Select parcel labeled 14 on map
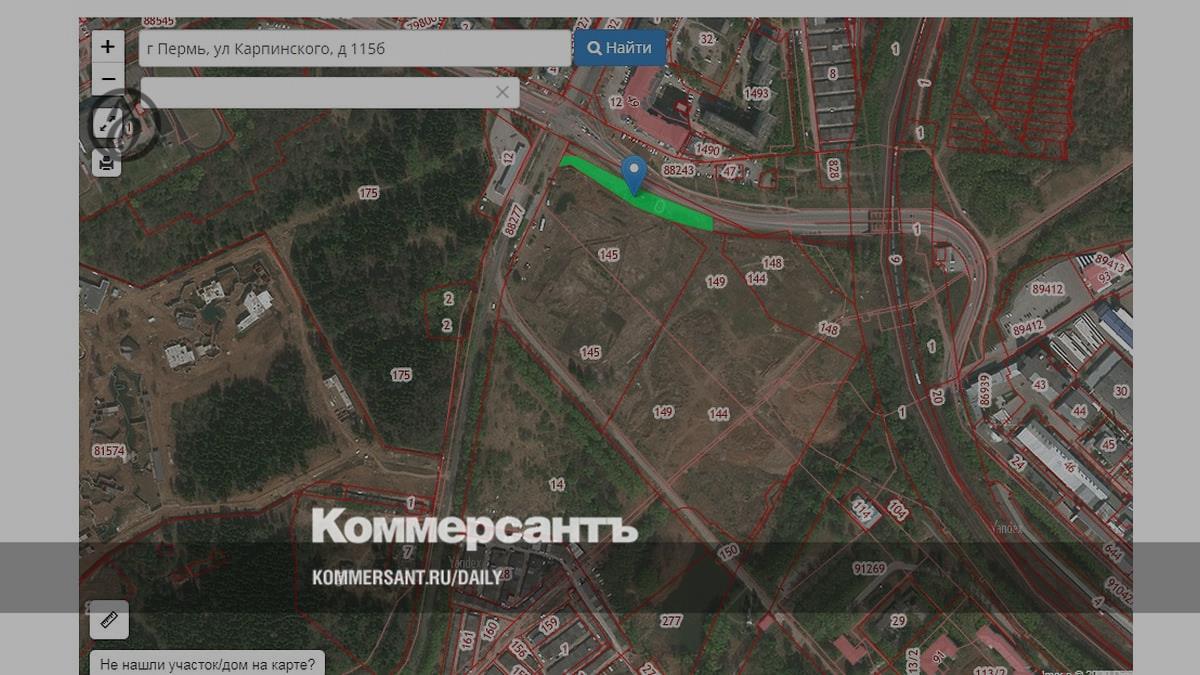Screen dimensions: 1200x675 coord(557,485)
